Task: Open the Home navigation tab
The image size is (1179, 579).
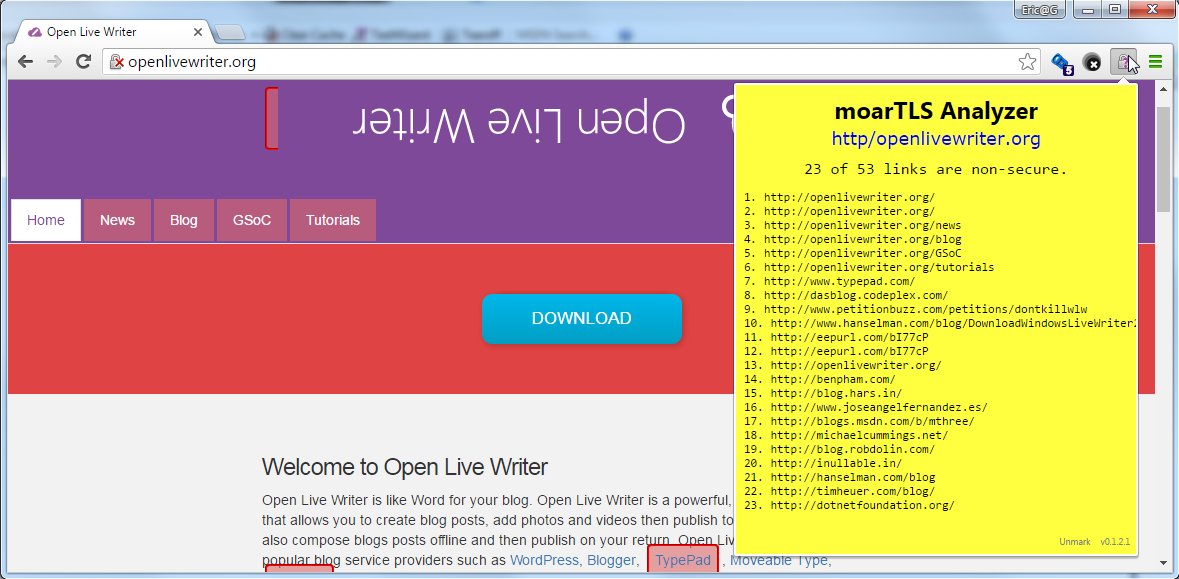Action: point(46,220)
